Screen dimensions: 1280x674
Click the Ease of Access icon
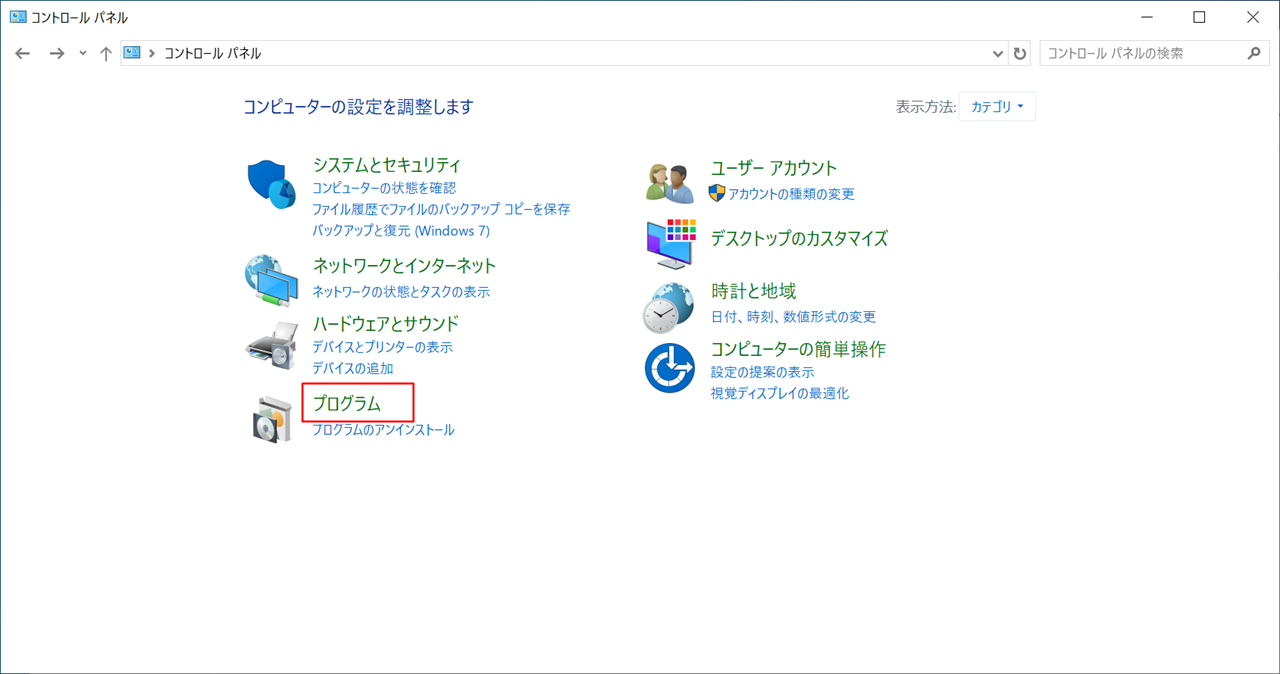click(x=669, y=367)
